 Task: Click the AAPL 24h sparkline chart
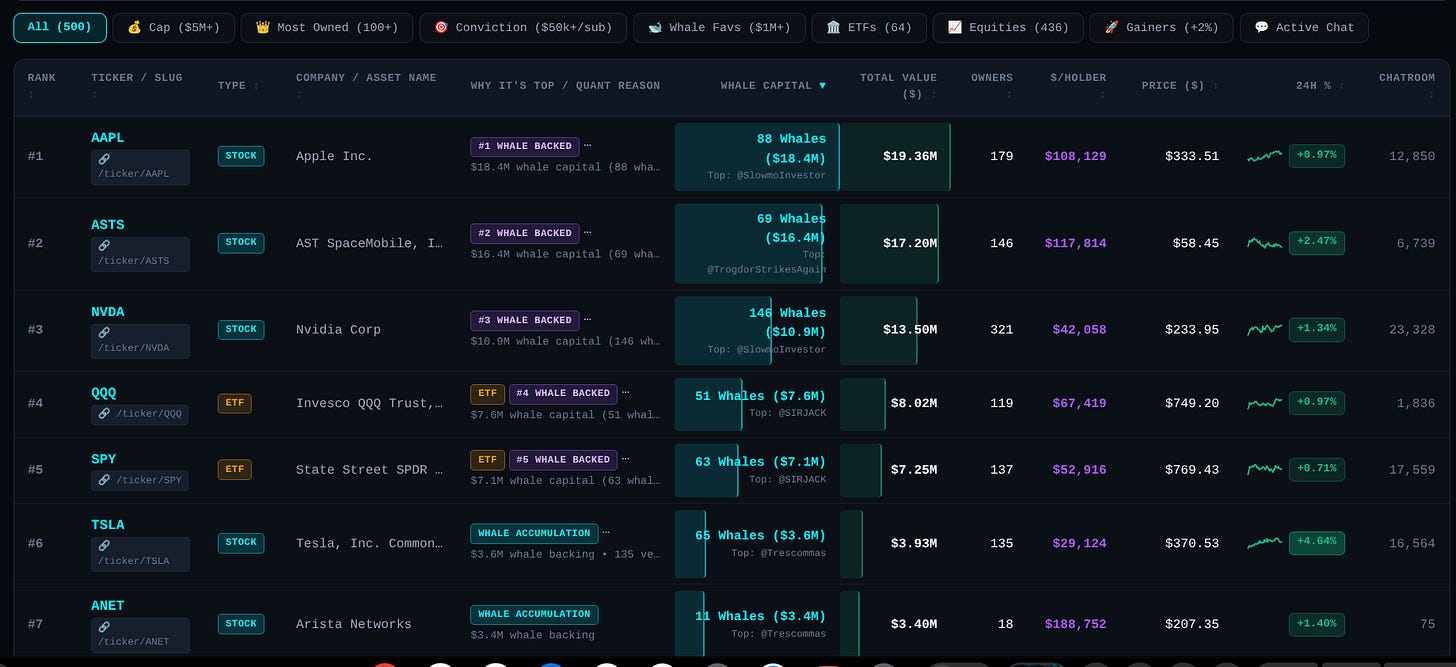click(x=1264, y=156)
